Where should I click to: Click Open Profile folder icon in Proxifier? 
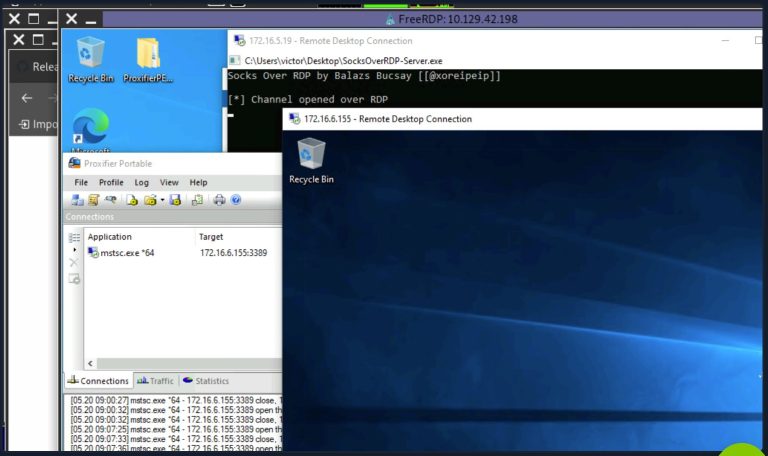150,200
